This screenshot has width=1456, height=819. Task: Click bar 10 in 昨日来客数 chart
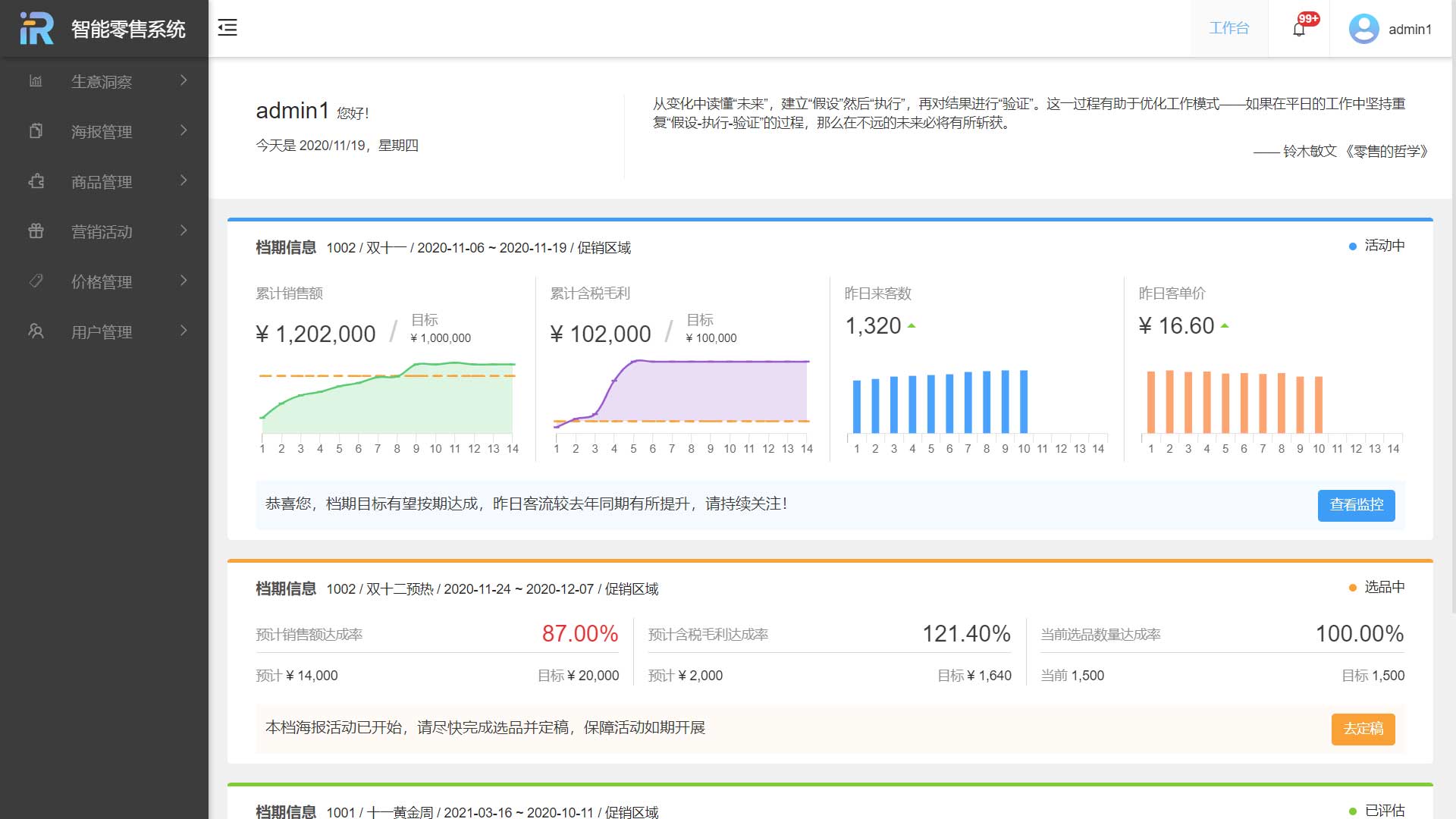1024,402
